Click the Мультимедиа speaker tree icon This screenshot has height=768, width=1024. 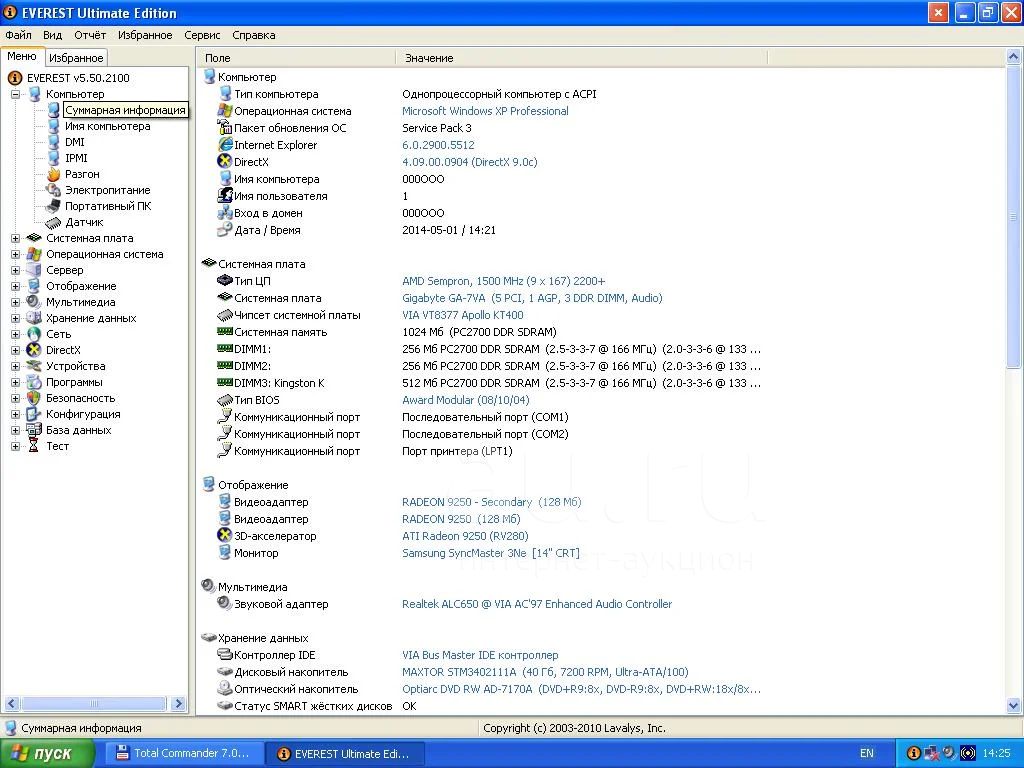tap(34, 302)
